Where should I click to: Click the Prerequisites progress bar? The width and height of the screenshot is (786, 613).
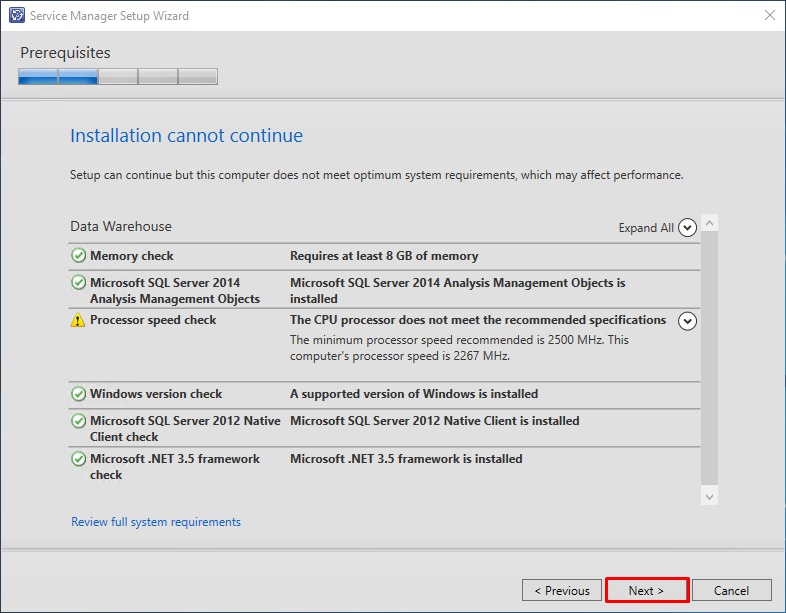point(118,76)
